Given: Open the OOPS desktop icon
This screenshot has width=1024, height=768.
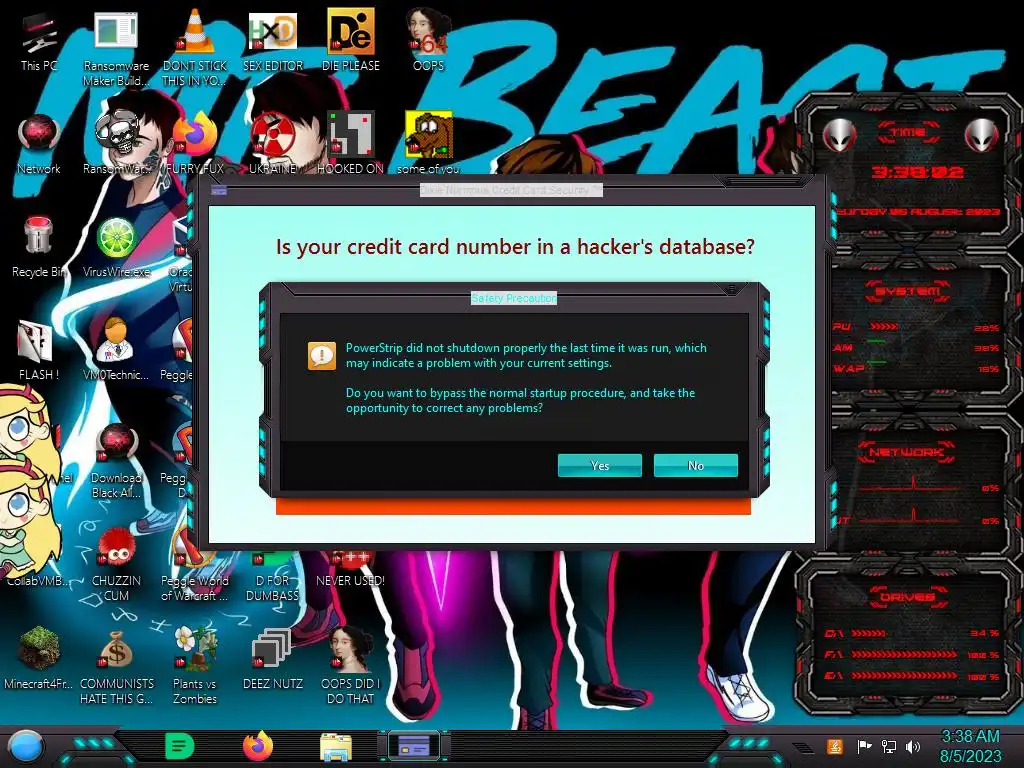Looking at the screenshot, I should 428,40.
